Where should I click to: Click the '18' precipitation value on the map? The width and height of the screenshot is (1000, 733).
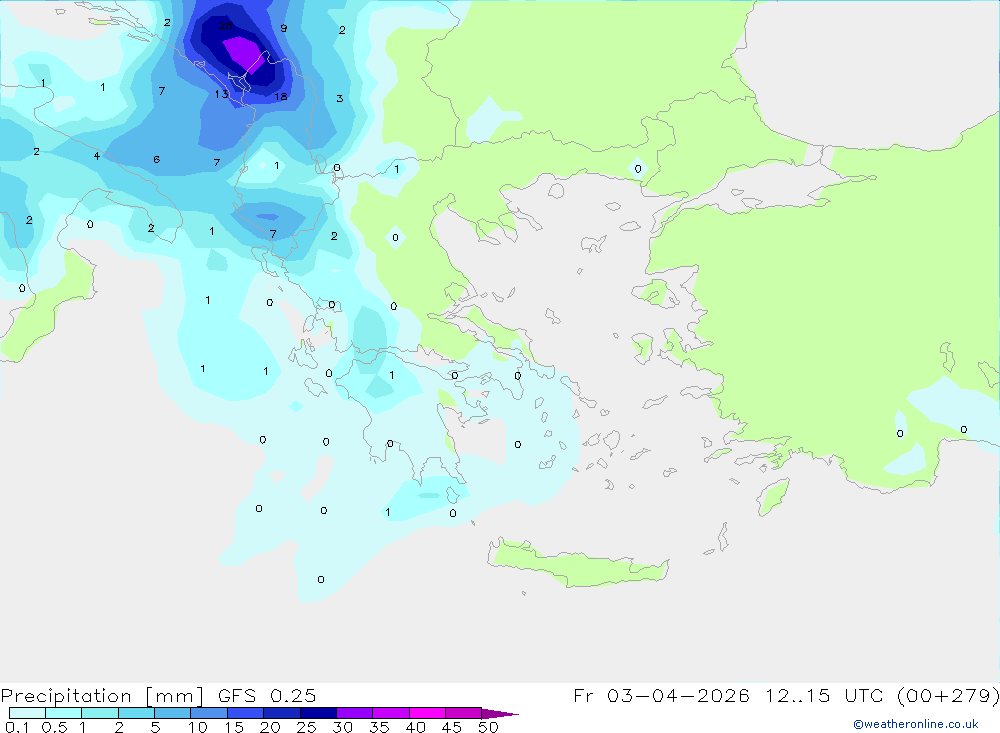(281, 96)
